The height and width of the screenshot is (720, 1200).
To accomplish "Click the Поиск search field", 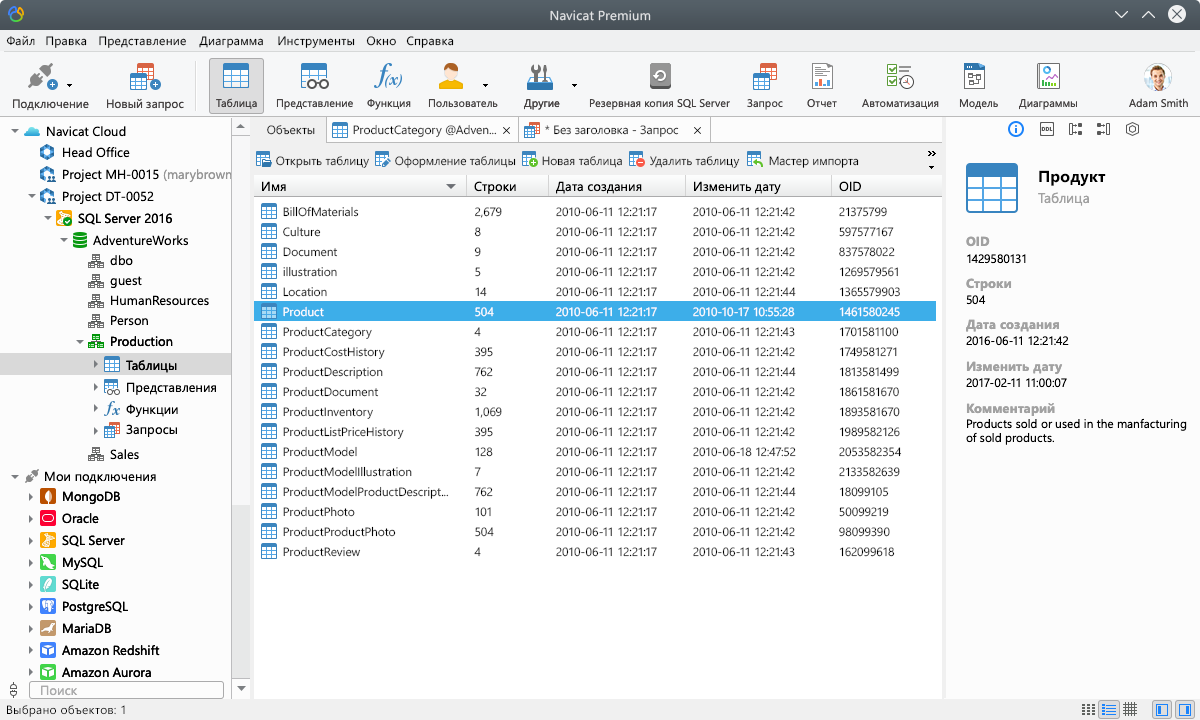I will click(126, 690).
